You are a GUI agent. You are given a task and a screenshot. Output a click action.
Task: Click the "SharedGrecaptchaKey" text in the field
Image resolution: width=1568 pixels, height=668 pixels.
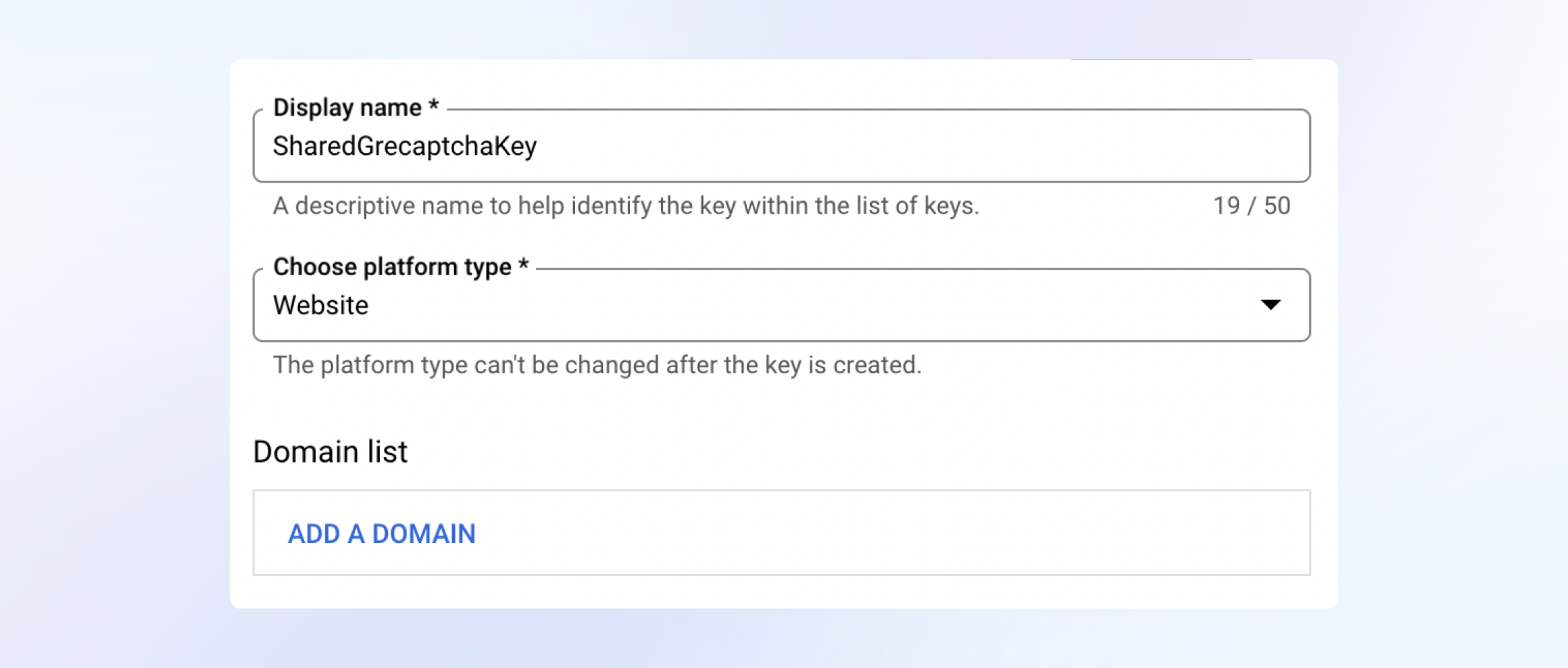point(405,146)
